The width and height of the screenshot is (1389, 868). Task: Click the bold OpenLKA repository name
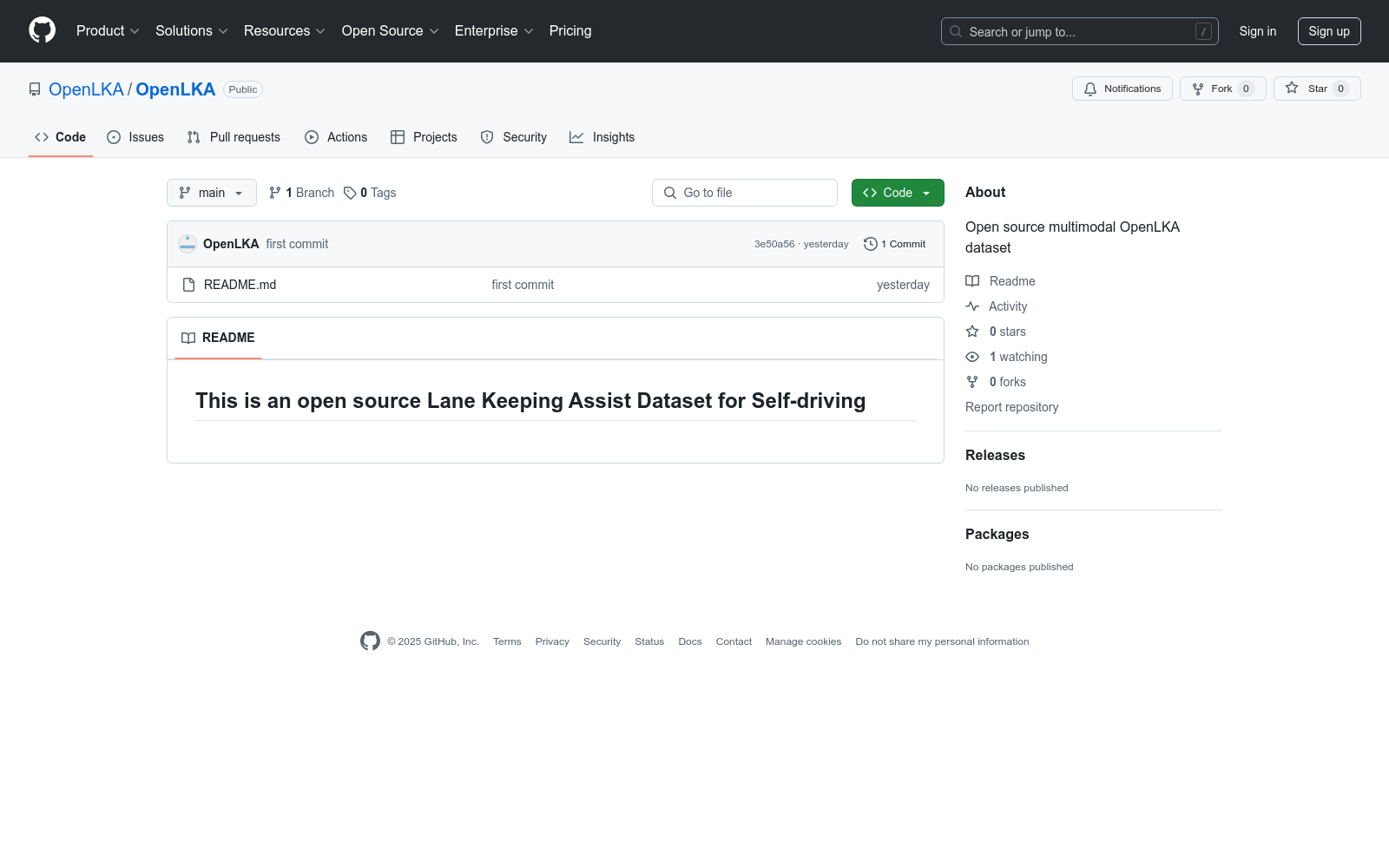[x=175, y=89]
